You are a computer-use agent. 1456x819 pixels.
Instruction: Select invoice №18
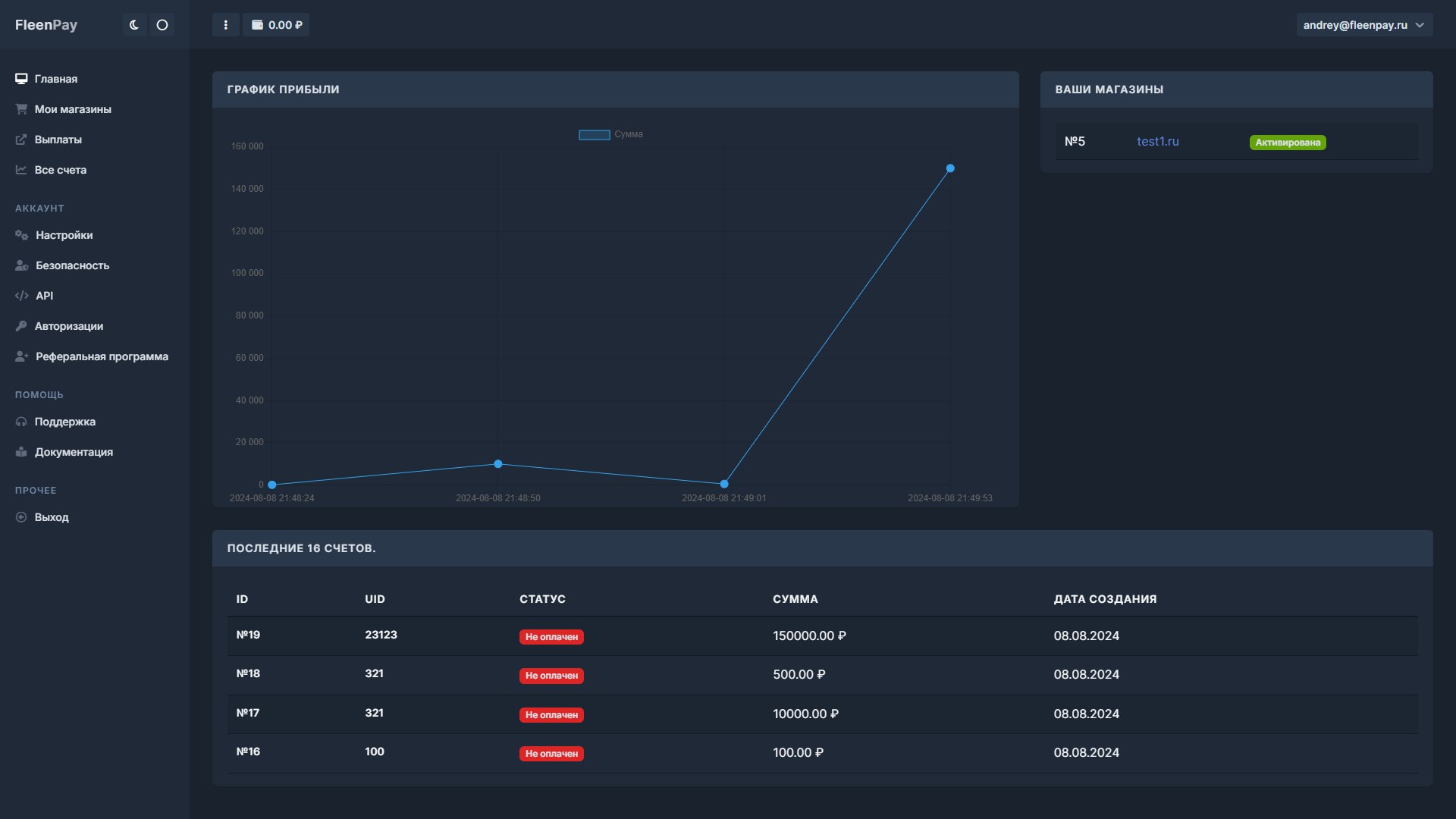pyautogui.click(x=248, y=673)
